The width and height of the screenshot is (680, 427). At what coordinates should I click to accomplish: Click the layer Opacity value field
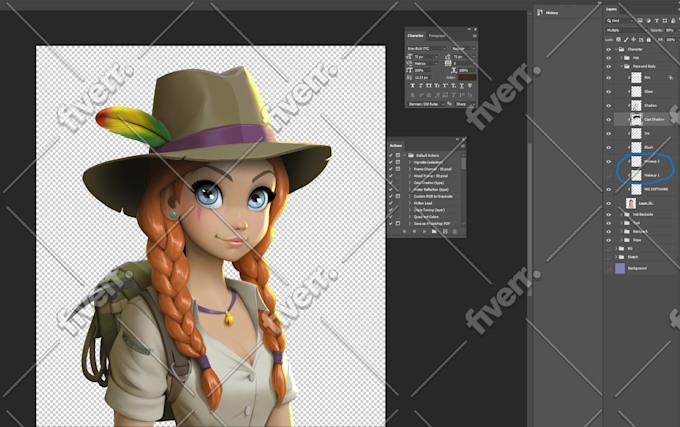coord(670,30)
